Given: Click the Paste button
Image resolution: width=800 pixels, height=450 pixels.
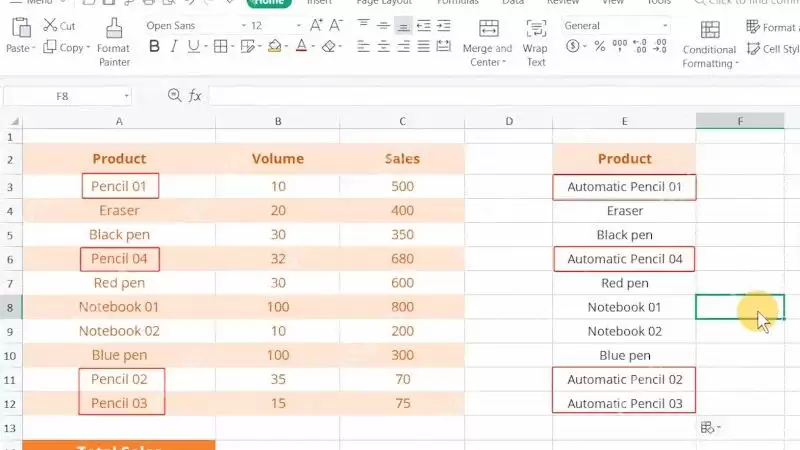Looking at the screenshot, I should pos(21,35).
